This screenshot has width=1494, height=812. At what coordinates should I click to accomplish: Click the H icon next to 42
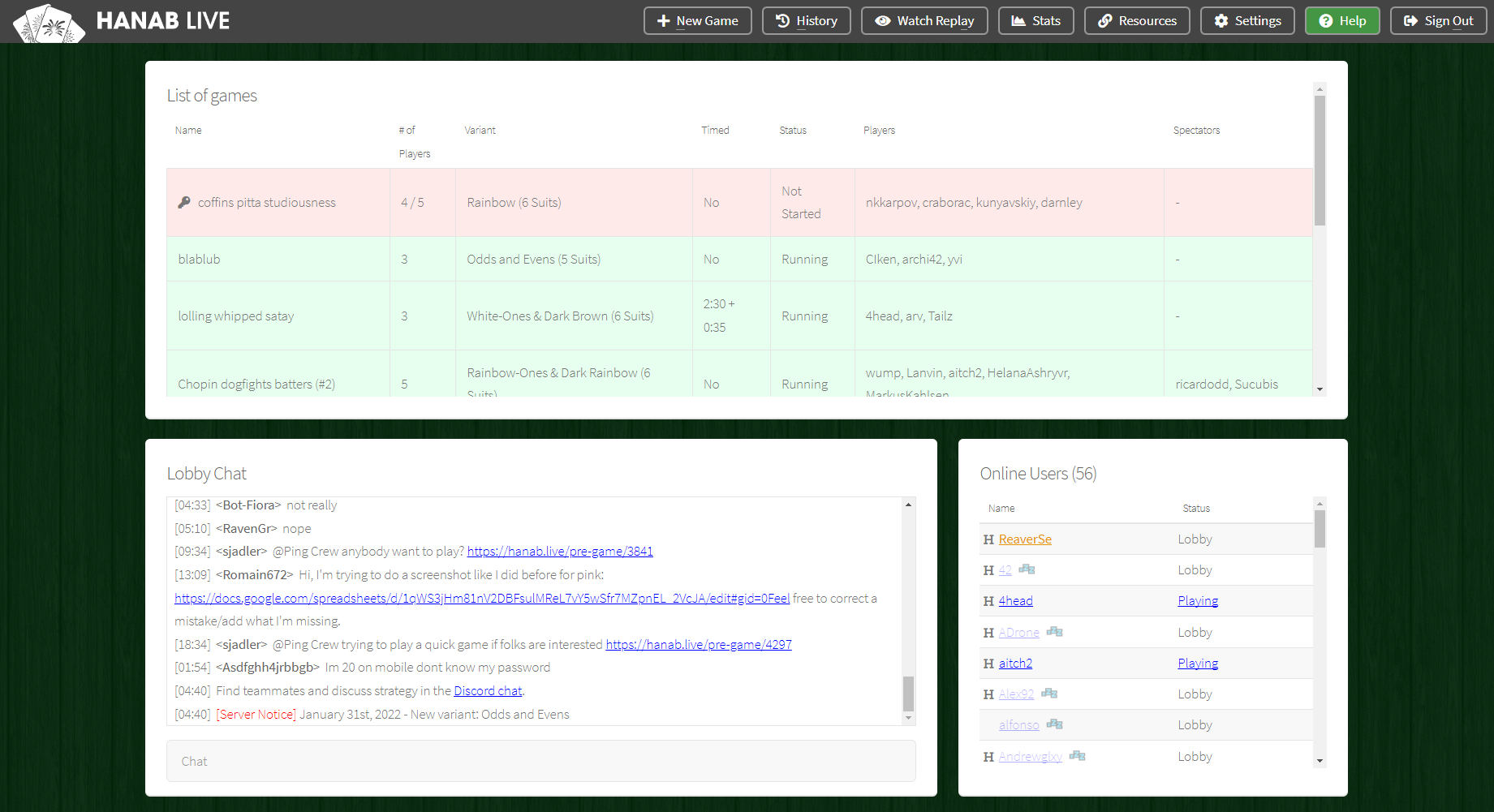(988, 570)
